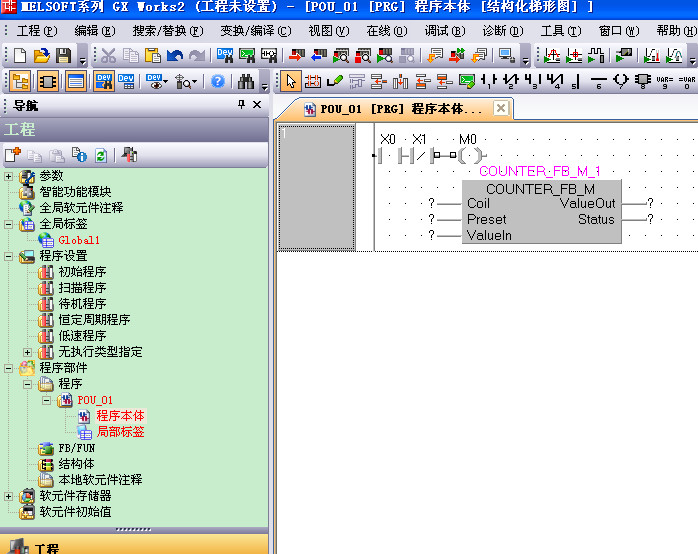Open the 视图(V) menu

327,31
